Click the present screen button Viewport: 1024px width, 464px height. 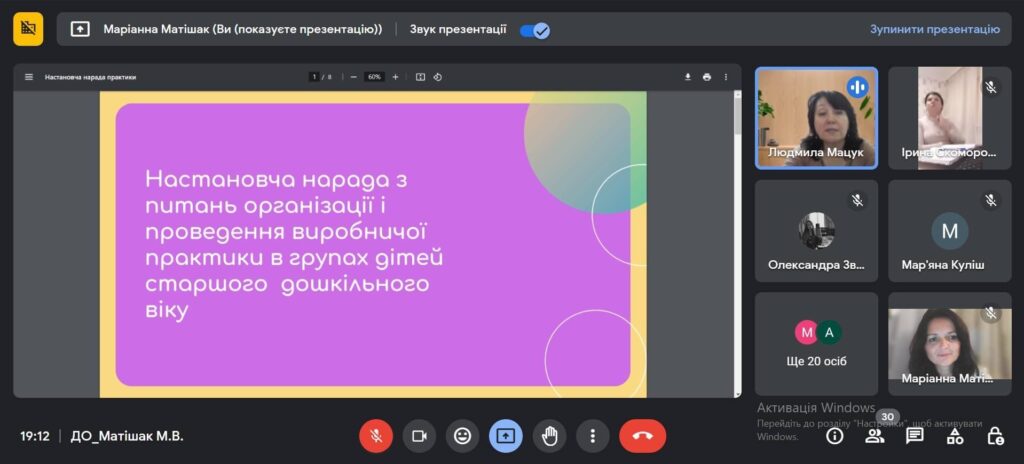tap(505, 436)
